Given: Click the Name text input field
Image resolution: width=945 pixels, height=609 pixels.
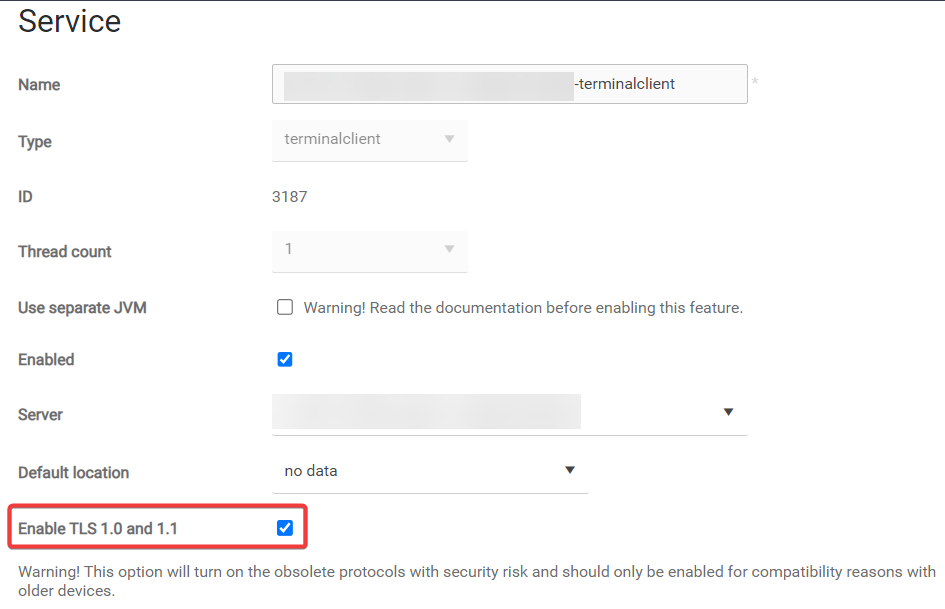Looking at the screenshot, I should tap(509, 84).
